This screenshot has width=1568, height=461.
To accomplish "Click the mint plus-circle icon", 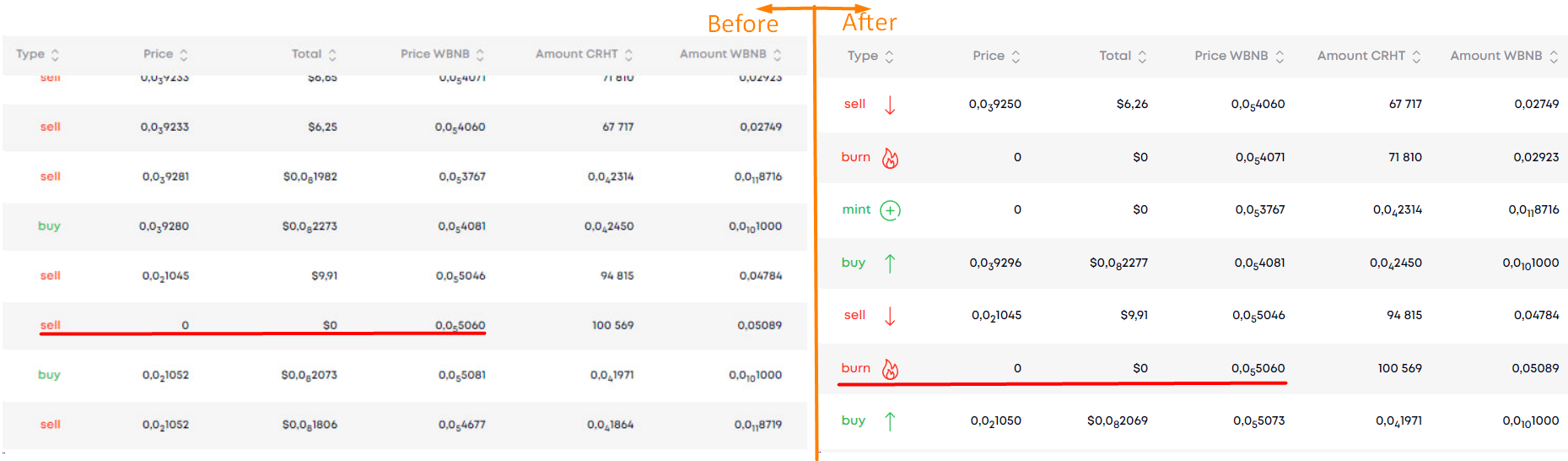I will [890, 210].
